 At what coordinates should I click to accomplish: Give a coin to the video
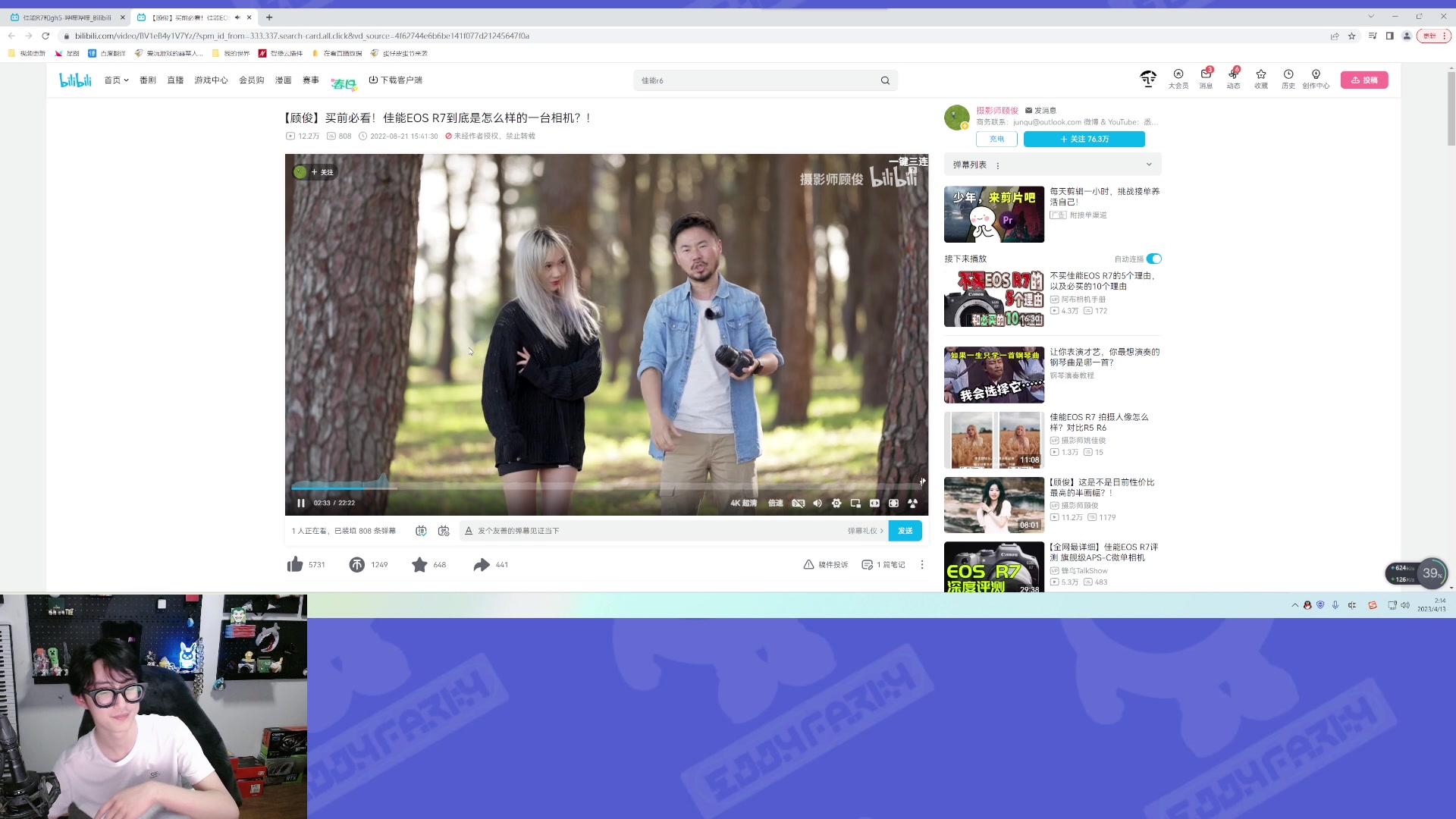pyautogui.click(x=357, y=564)
